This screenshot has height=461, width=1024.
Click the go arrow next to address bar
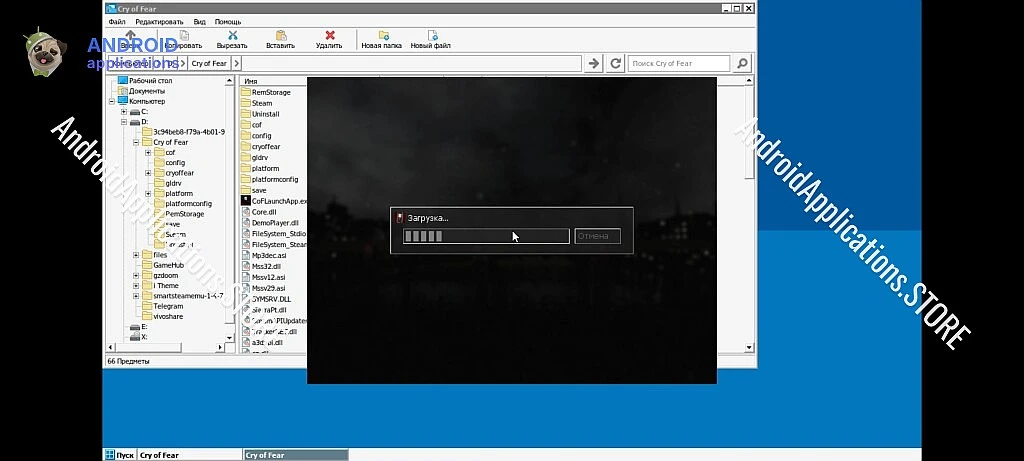click(594, 63)
